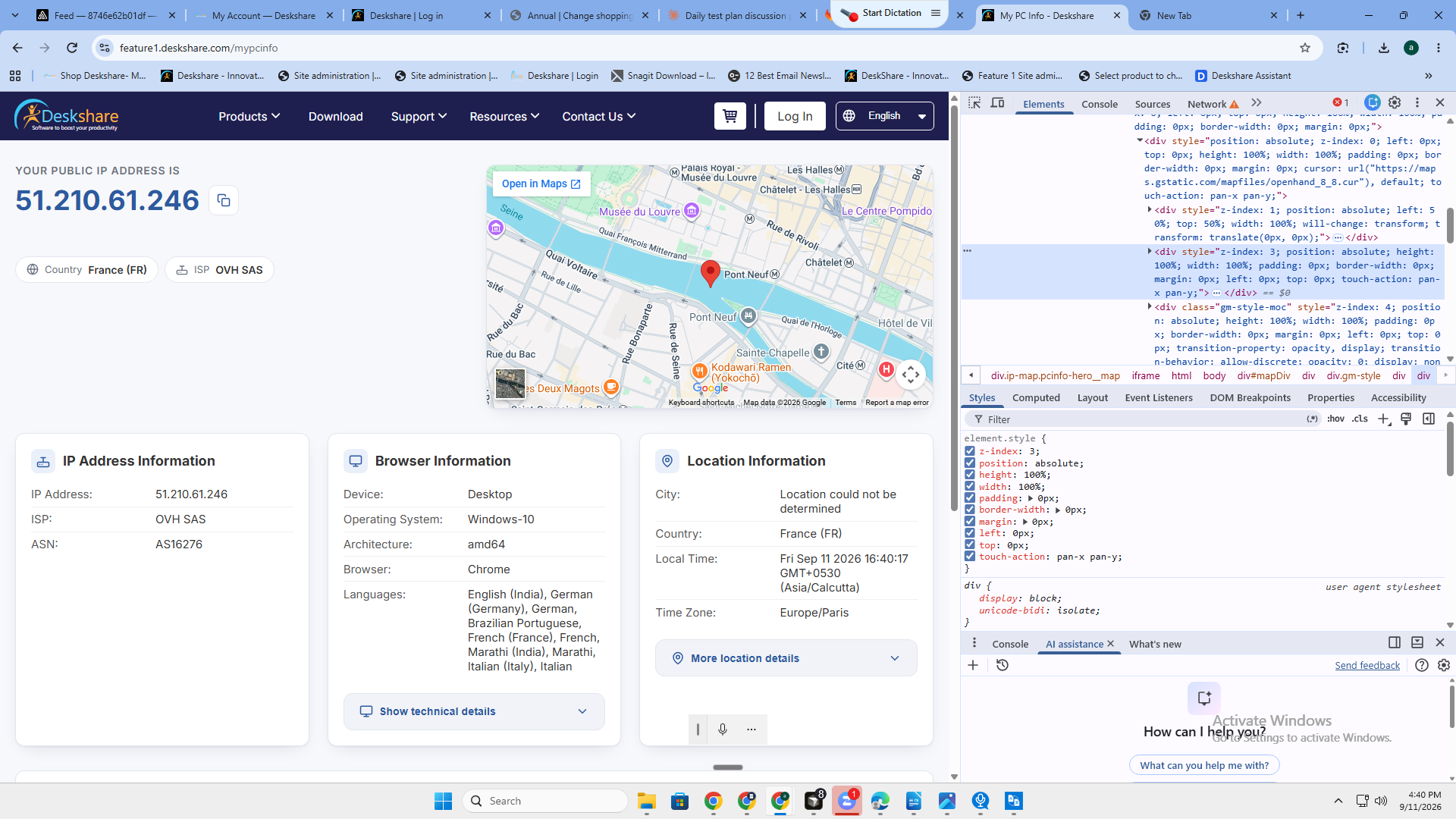Copy the public IP address icon

[223, 200]
